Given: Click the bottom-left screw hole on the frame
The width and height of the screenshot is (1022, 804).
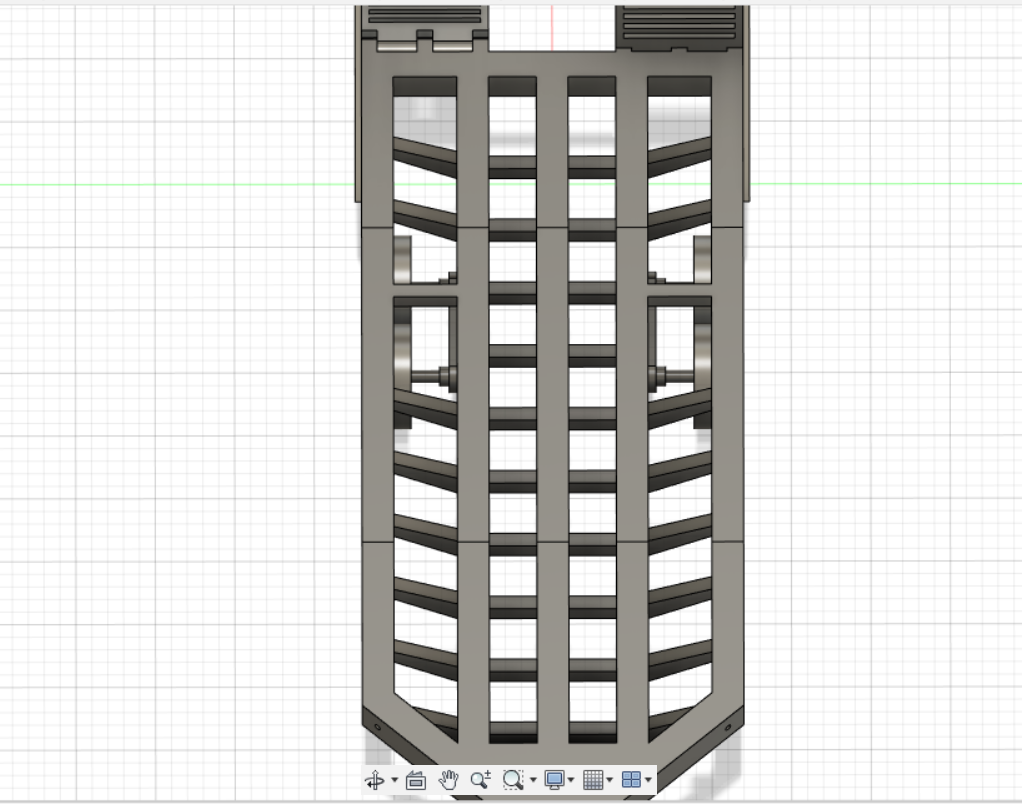Looking at the screenshot, I should (377, 727).
